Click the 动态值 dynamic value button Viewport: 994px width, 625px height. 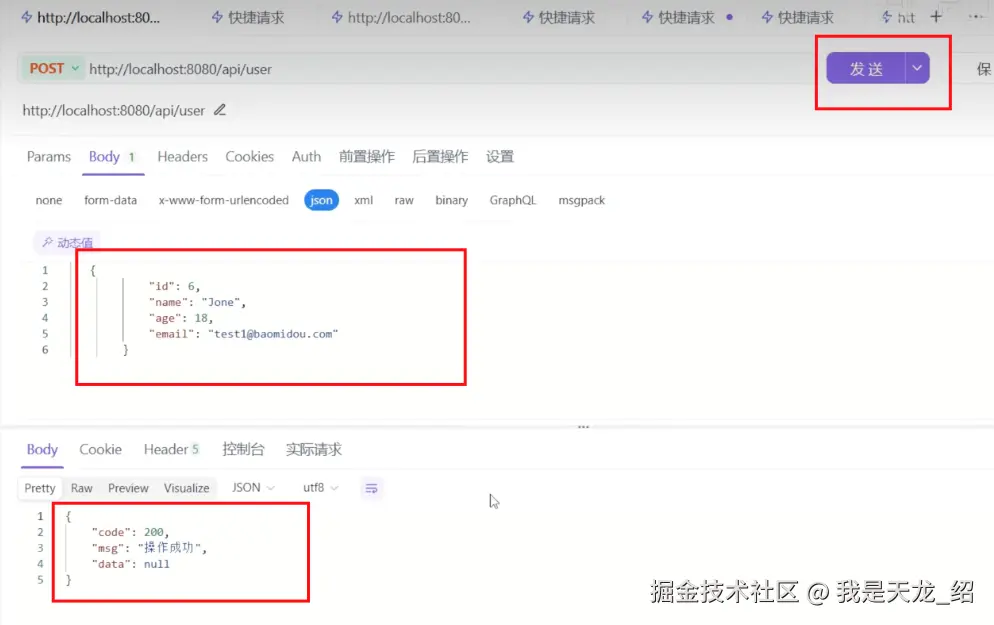67,242
